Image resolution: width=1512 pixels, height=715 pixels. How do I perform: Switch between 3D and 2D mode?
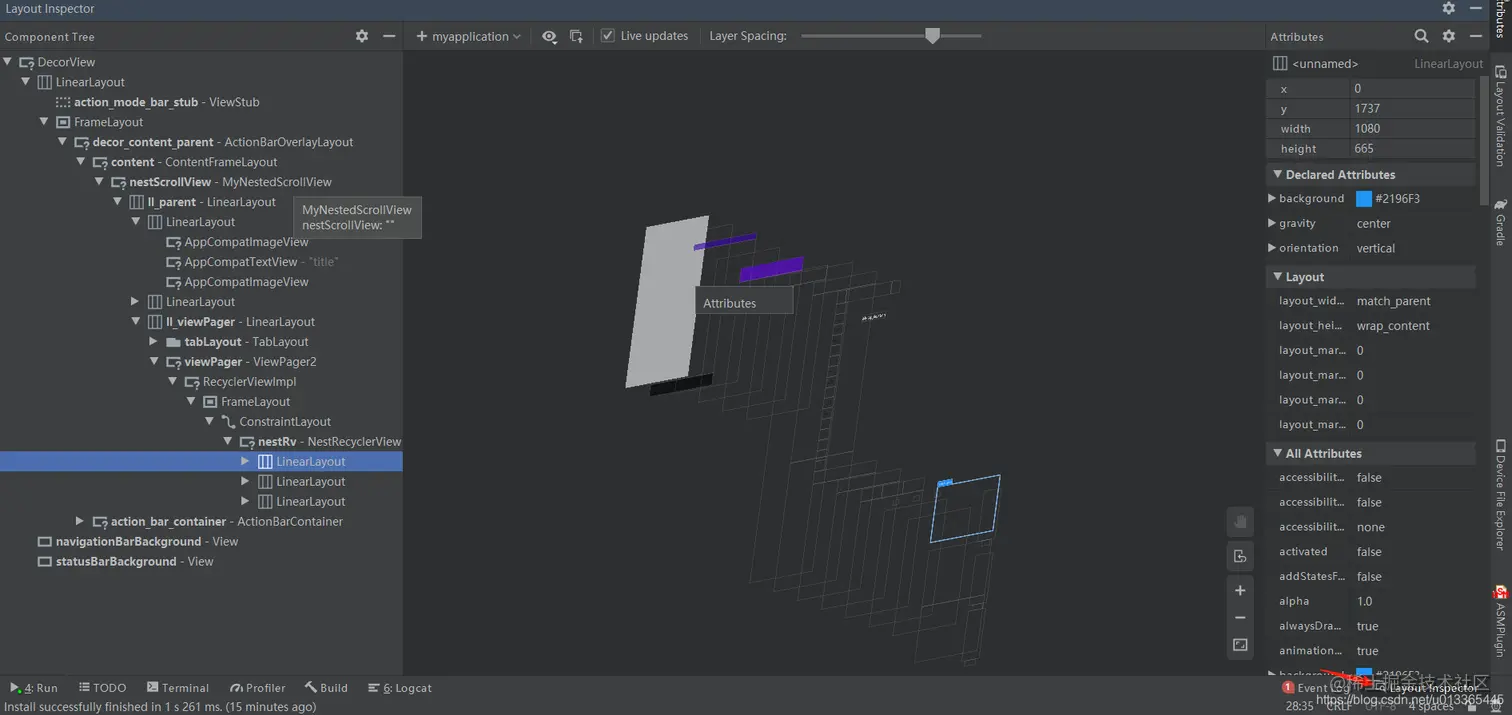tap(1240, 556)
